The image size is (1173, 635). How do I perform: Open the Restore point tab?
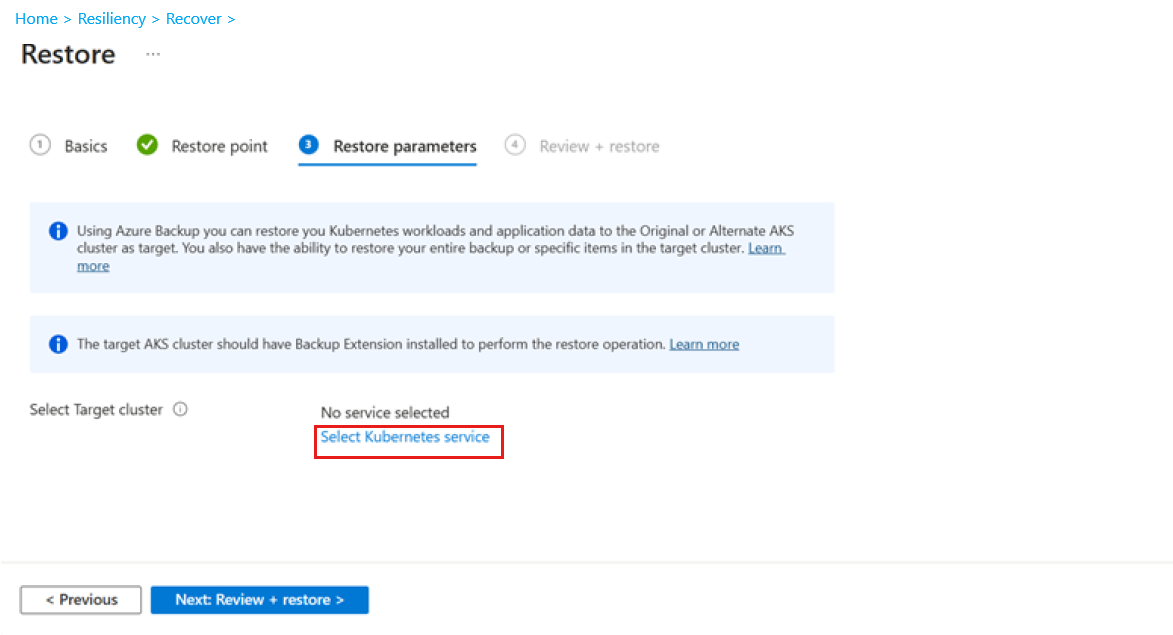point(219,145)
